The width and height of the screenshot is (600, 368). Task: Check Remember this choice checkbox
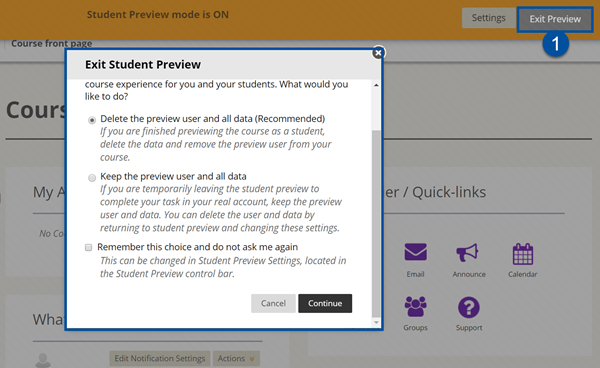coord(88,248)
